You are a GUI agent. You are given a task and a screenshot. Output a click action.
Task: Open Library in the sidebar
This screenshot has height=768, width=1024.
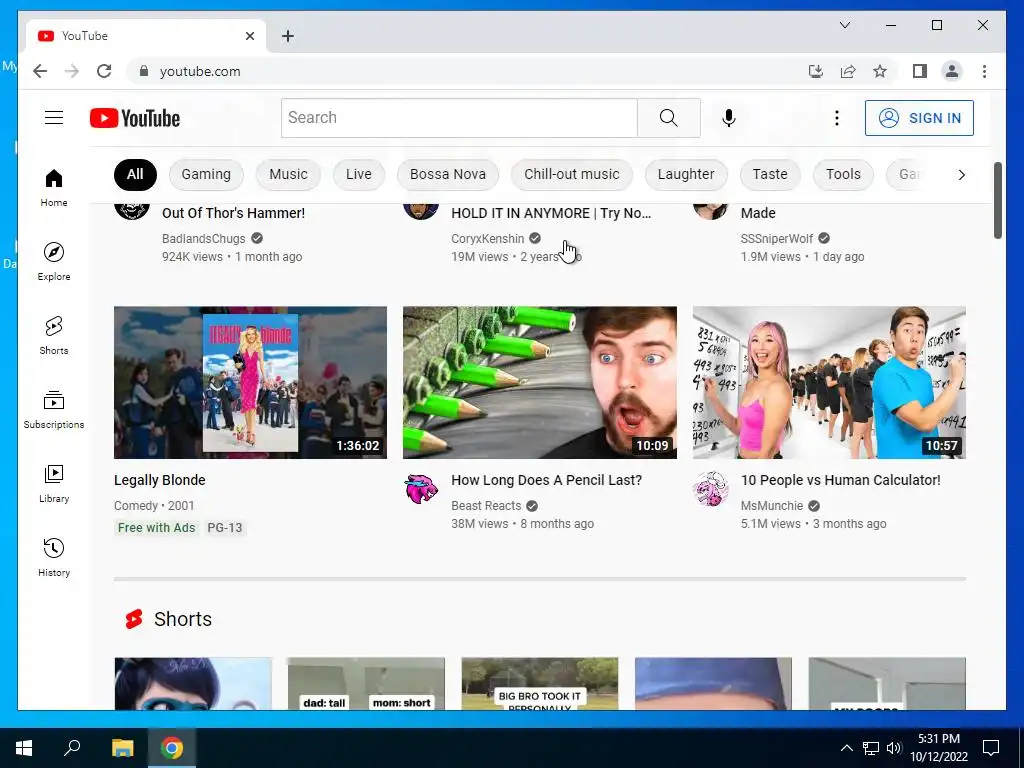pos(54,483)
